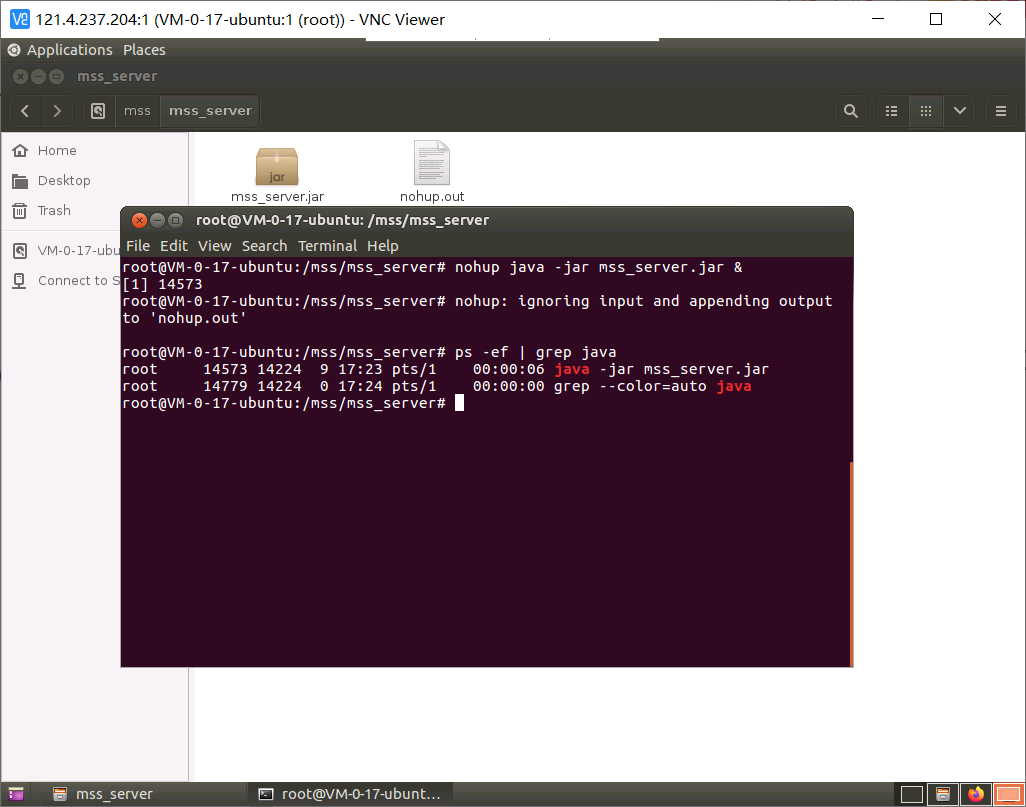Select the nohup.out file
Viewport: 1026px width, 807px height.
432,172
